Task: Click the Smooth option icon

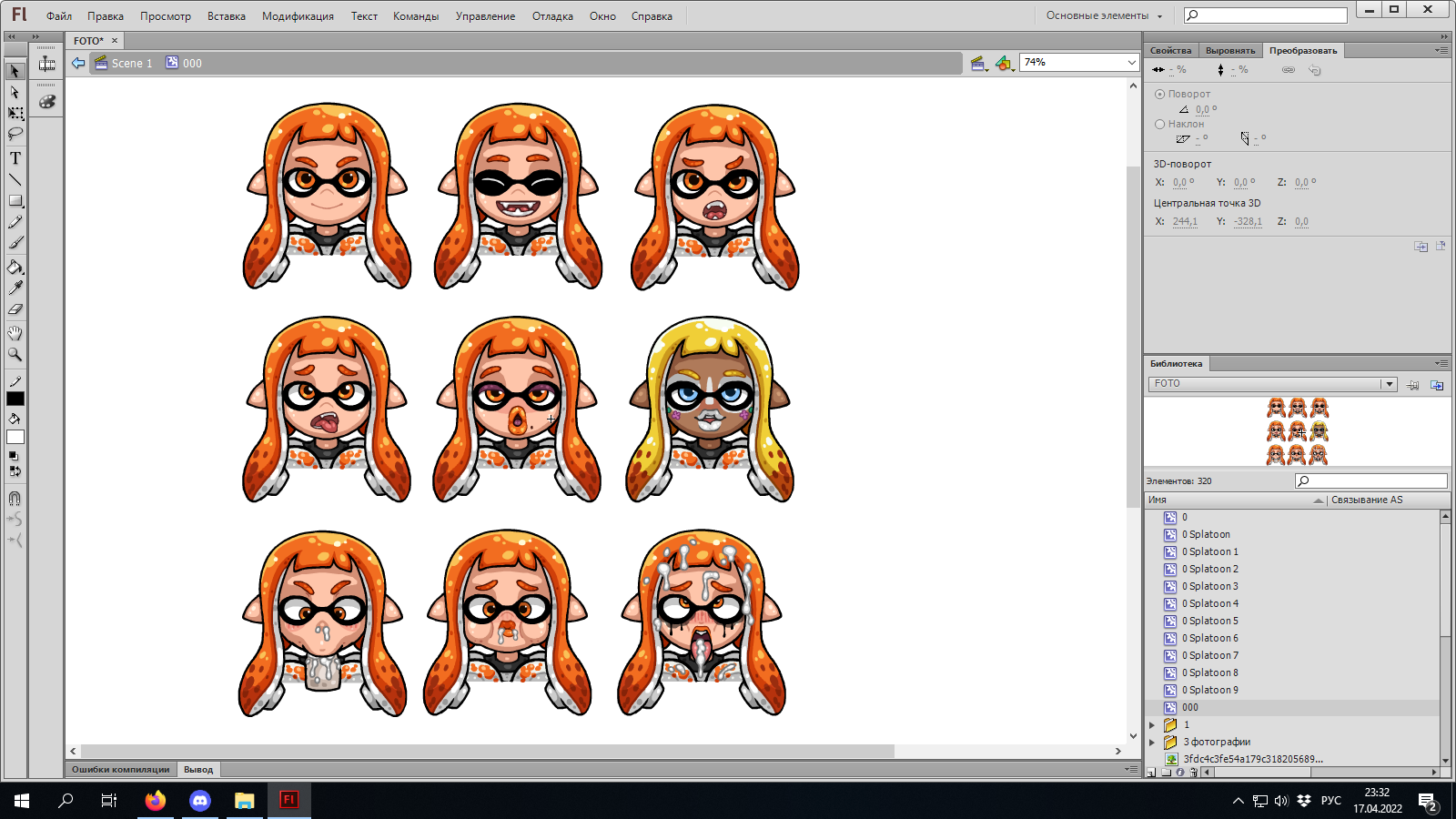Action: [x=15, y=519]
